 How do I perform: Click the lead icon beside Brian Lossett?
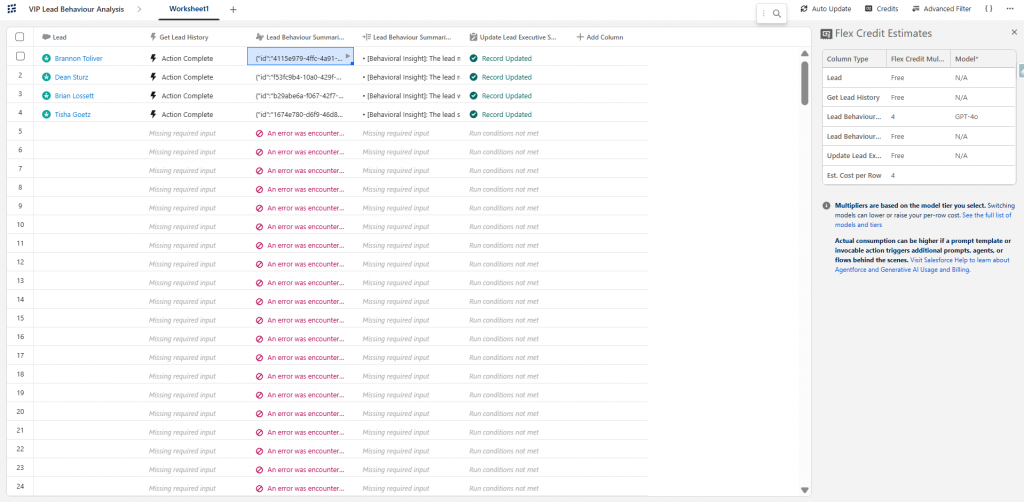pyautogui.click(x=46, y=96)
